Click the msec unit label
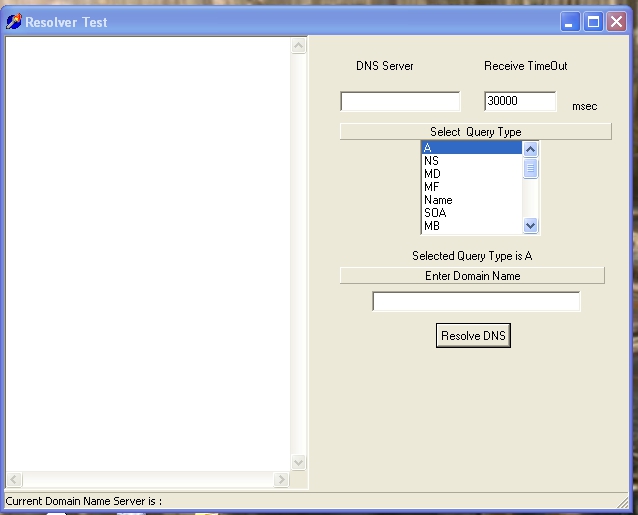 (x=585, y=106)
